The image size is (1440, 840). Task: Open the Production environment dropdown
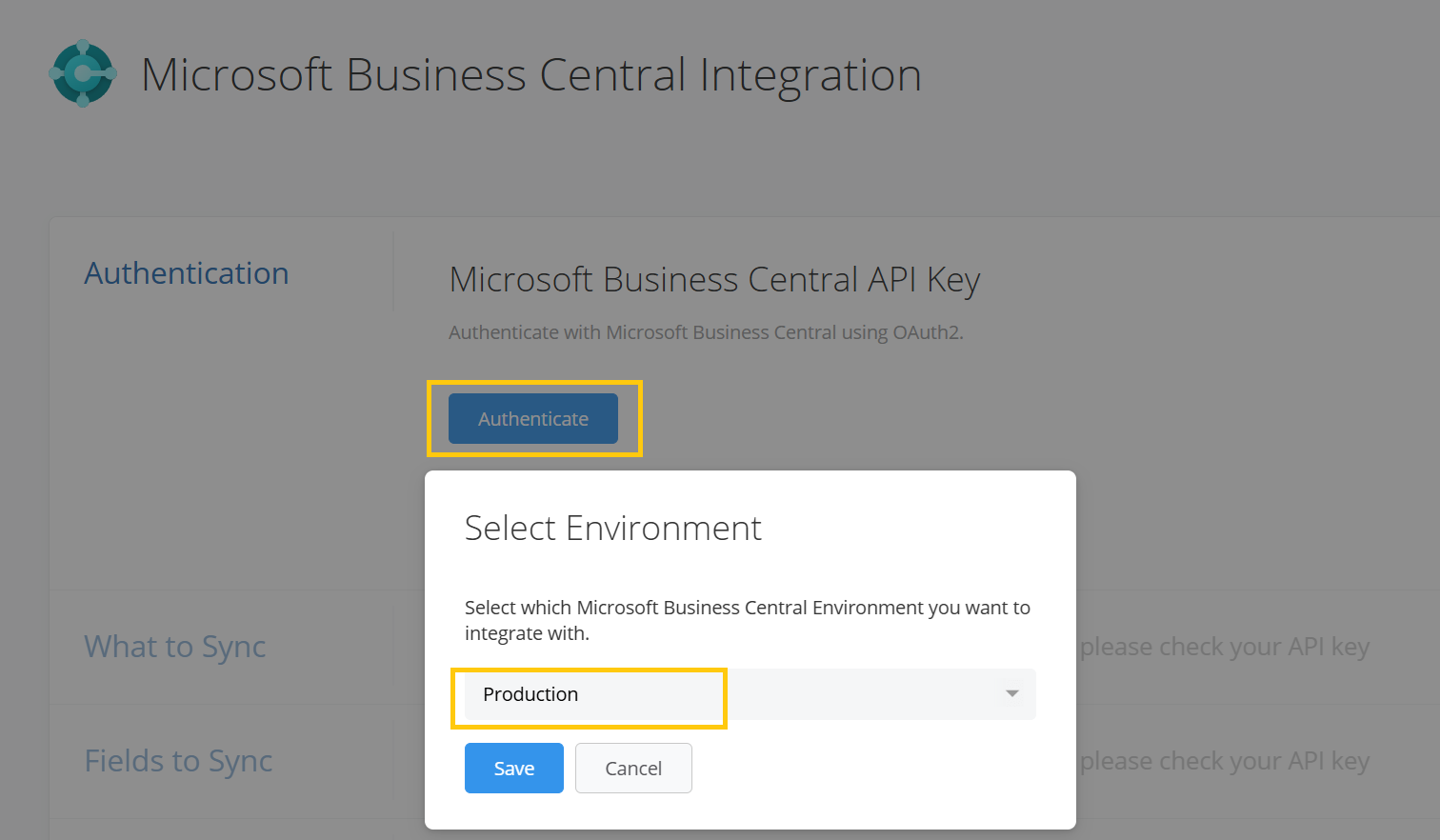[750, 694]
